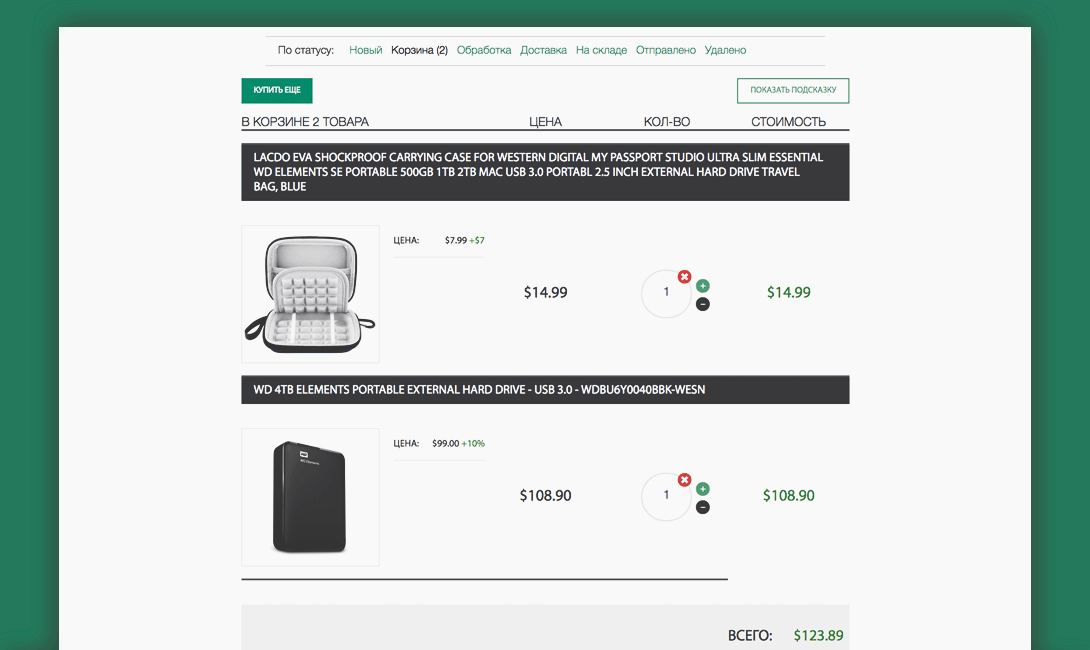Click Показать подсказку button
Screen dimensions: 1090x650
pyautogui.click(x=793, y=90)
